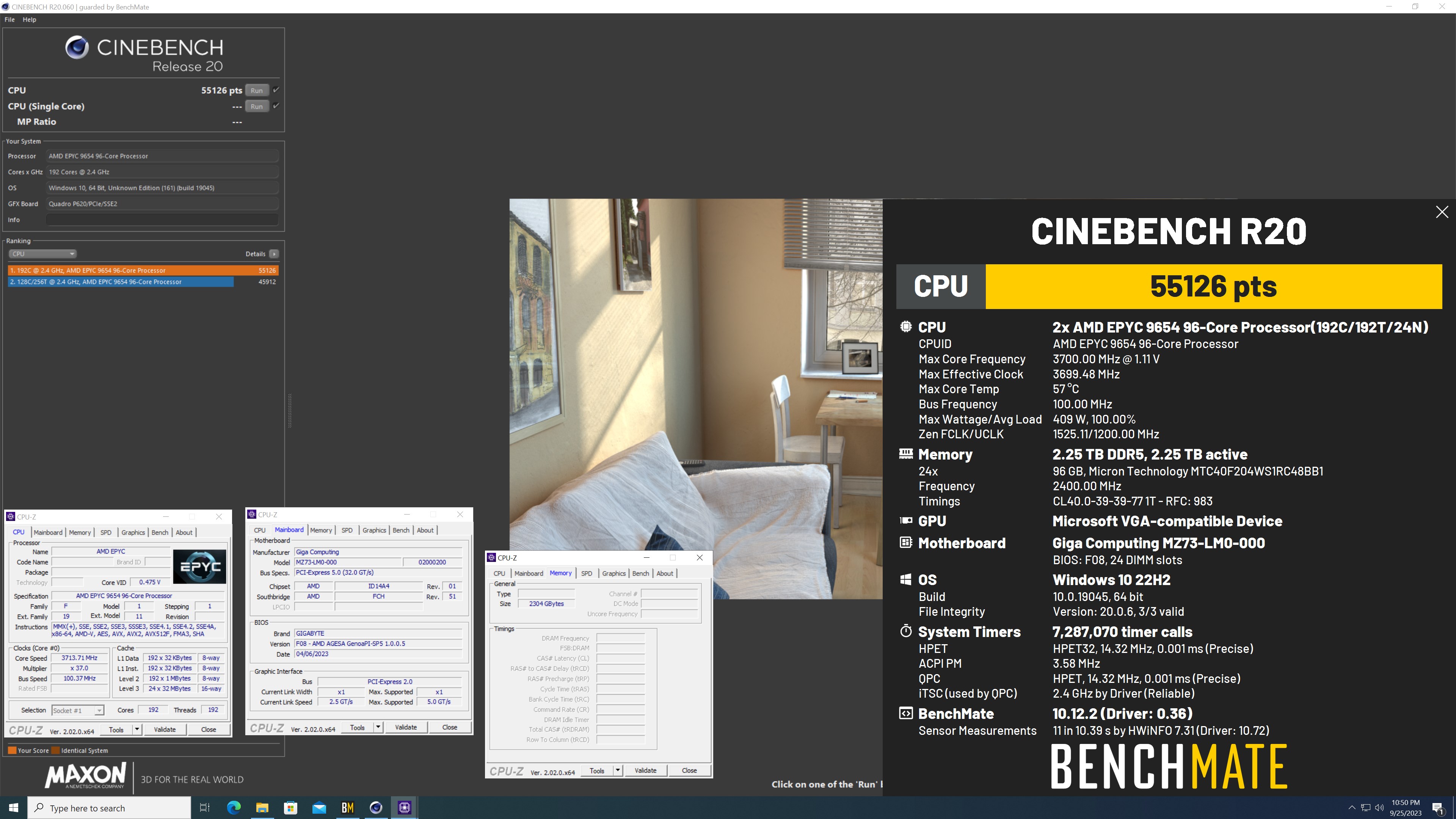Image resolution: width=1456 pixels, height=819 pixels.
Task: Open CPU tab in Mainboard CPU-Z window
Action: 259,530
